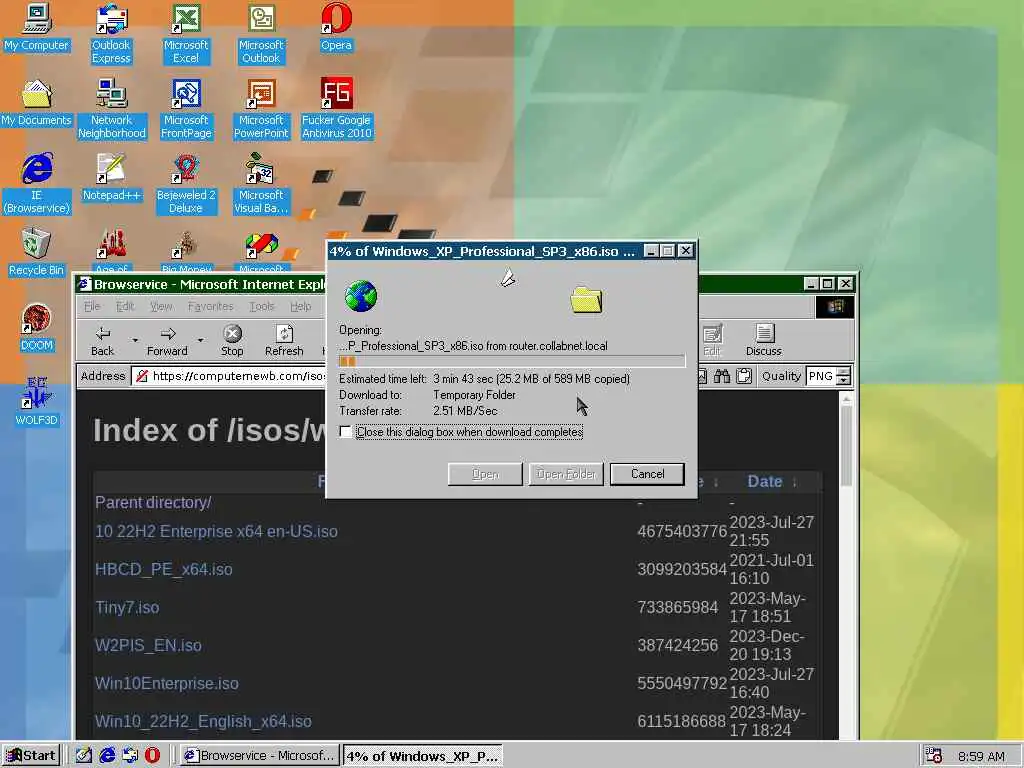Download Win10Enterprise.iso link
Screen dimensions: 1024x768
[x=167, y=683]
